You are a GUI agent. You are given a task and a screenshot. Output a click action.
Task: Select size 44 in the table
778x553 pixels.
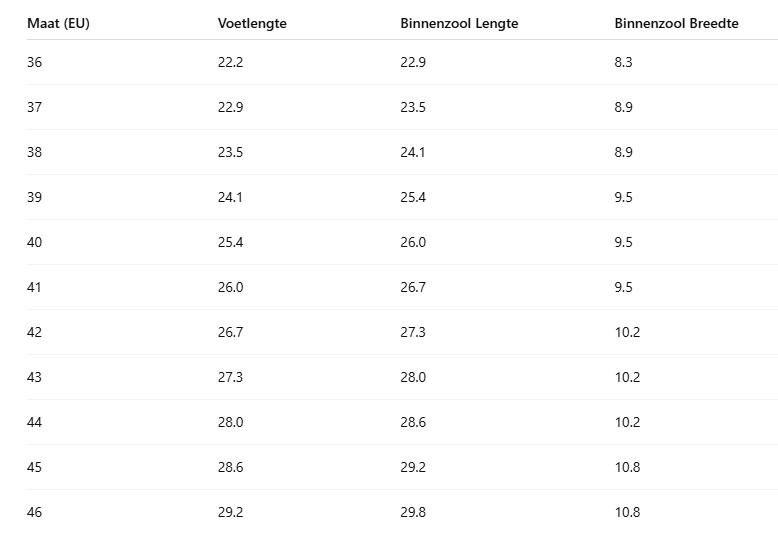(35, 422)
